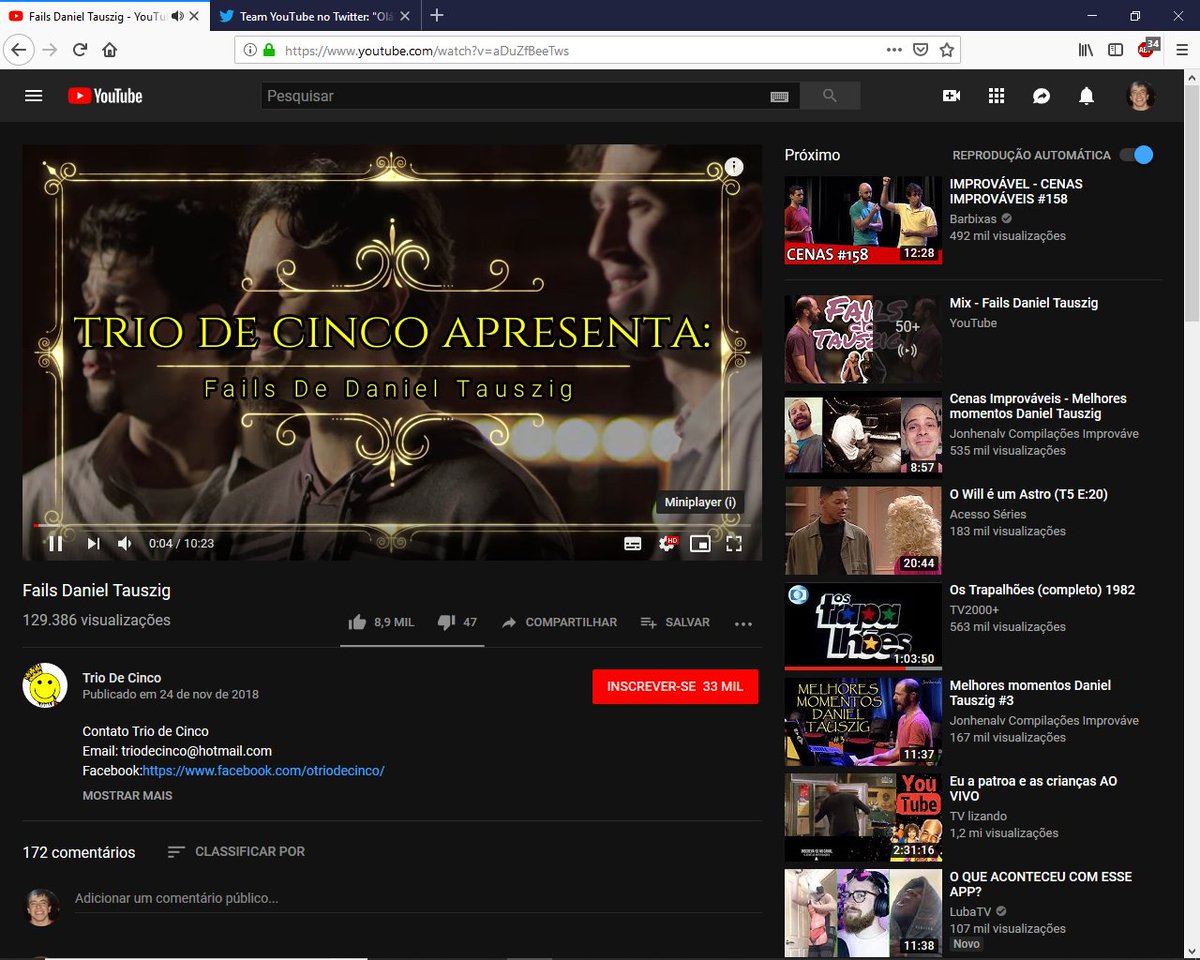
Task: Open a new browser tab
Action: tap(436, 15)
